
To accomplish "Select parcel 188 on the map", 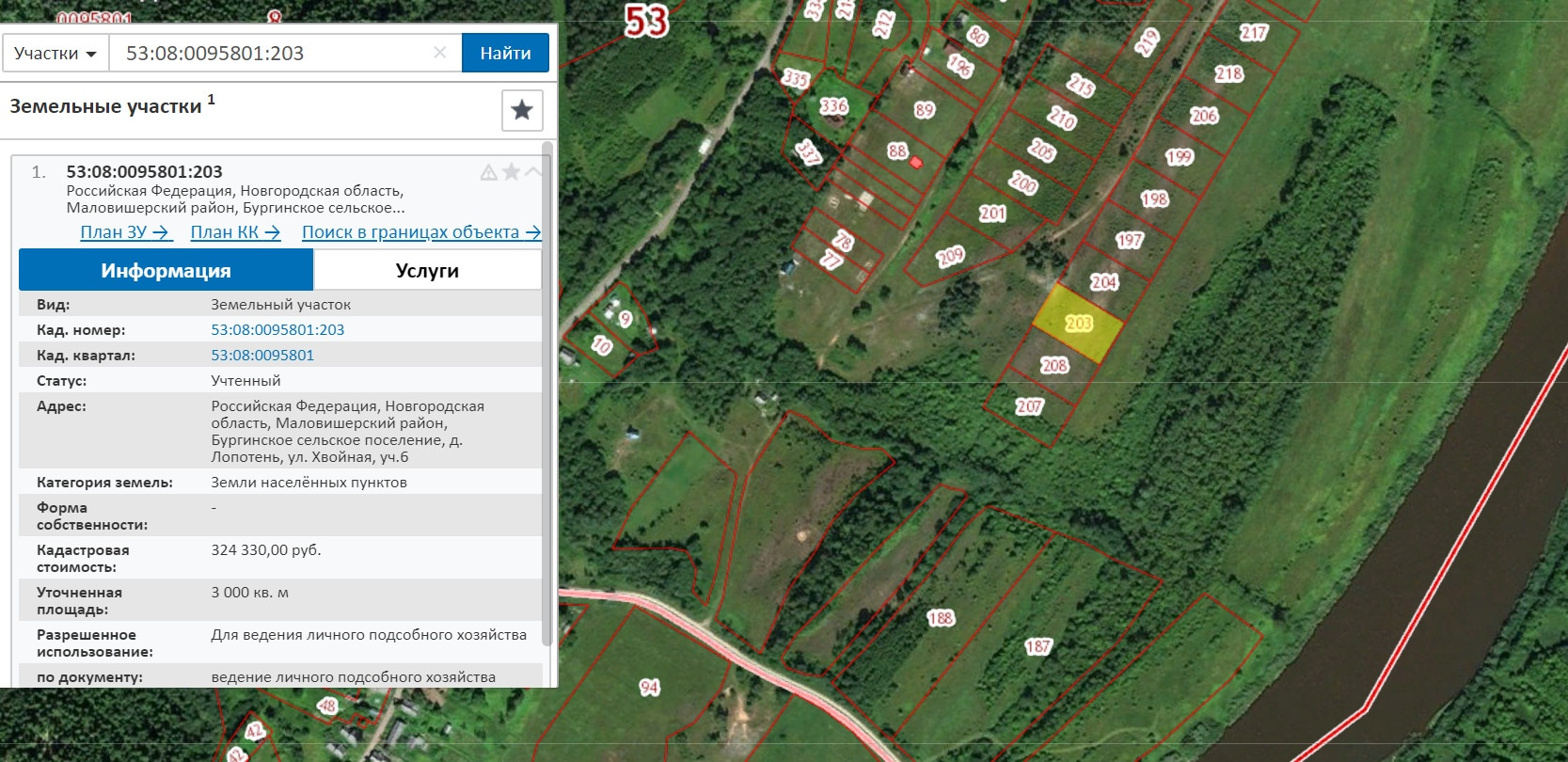I will coord(941,618).
